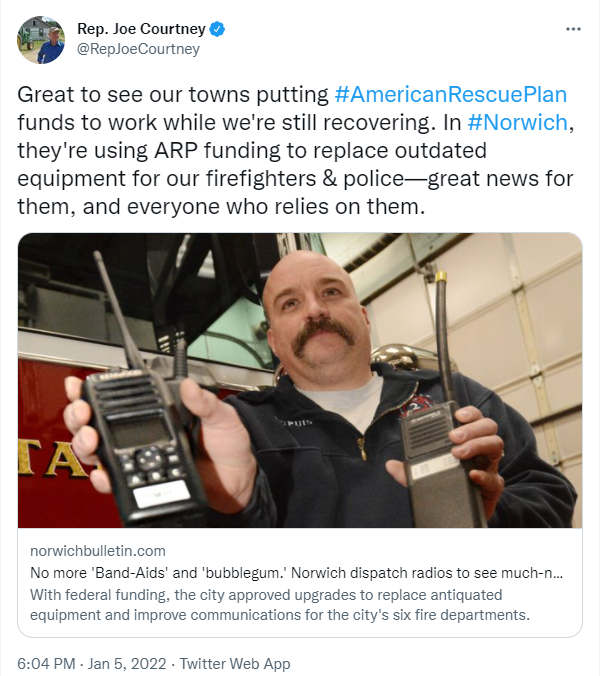This screenshot has width=603, height=676.
Task: Click the new Kenwood radio in the photo
Action: click(x=138, y=431)
